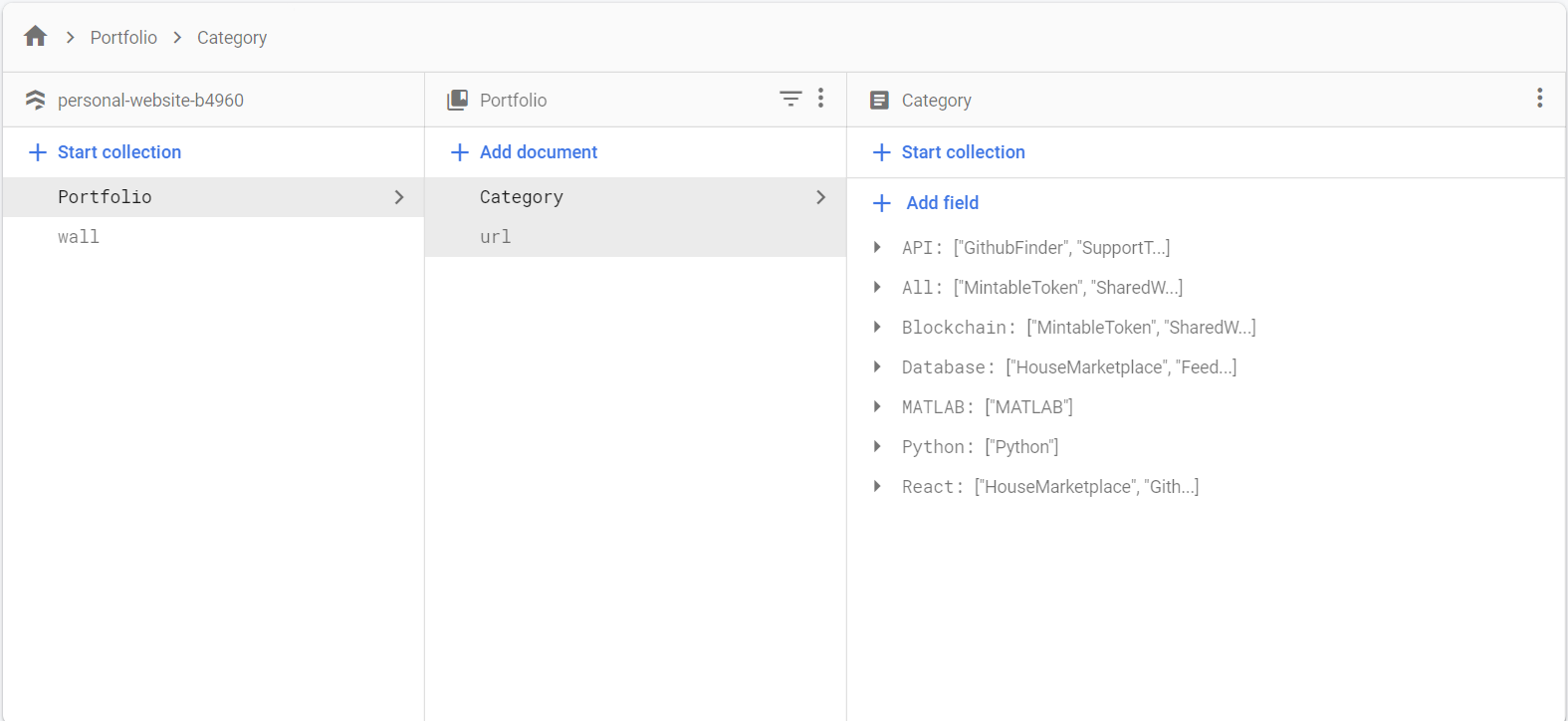Click the Category document panel title

tap(937, 101)
